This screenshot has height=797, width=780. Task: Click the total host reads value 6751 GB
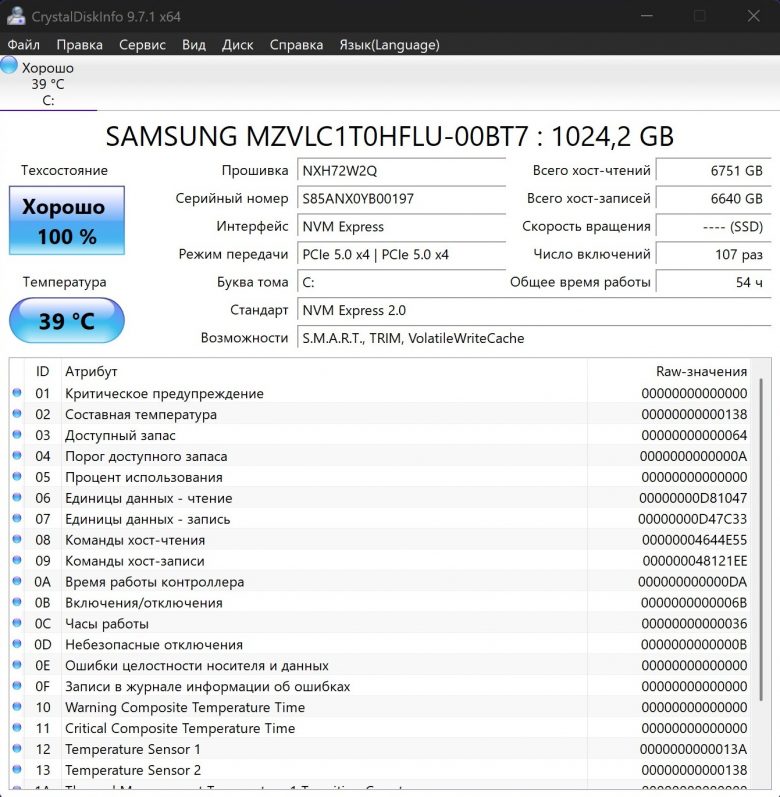click(x=714, y=171)
